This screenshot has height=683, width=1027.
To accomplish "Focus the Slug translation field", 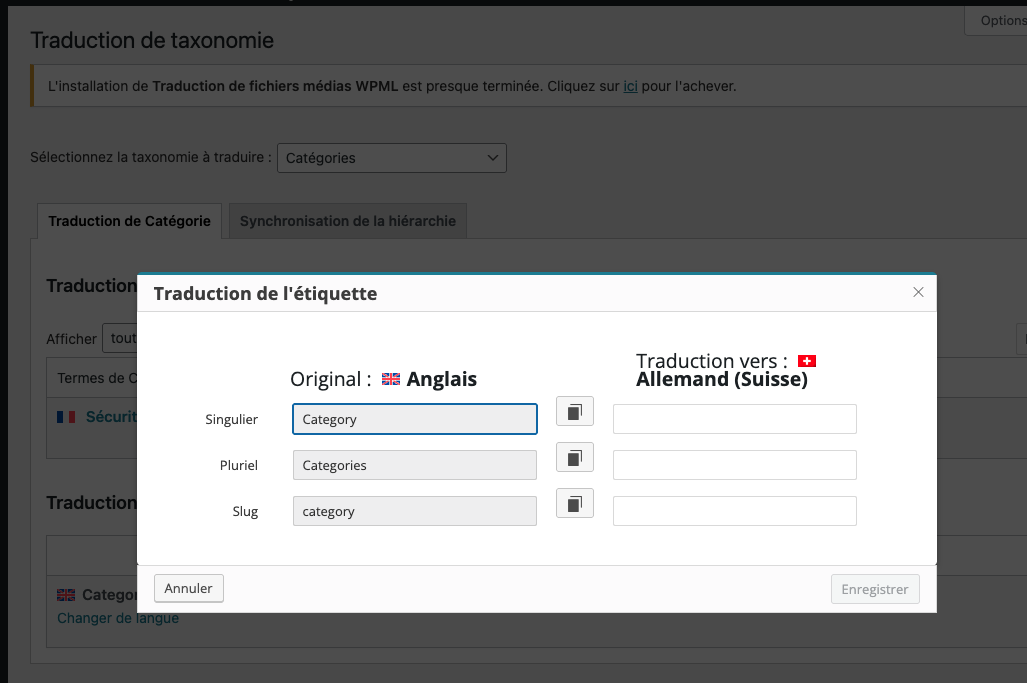I will click(734, 511).
